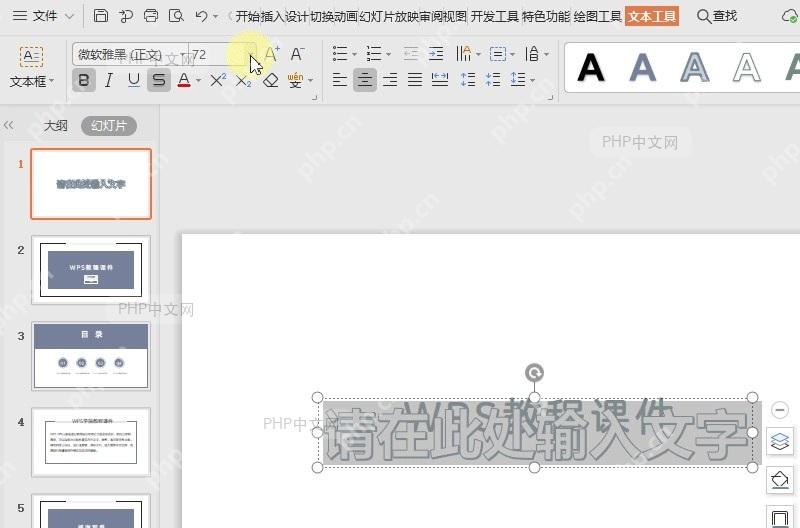Open paragraph line spacing dropdown arrow
The image size is (800, 528).
click(533, 80)
